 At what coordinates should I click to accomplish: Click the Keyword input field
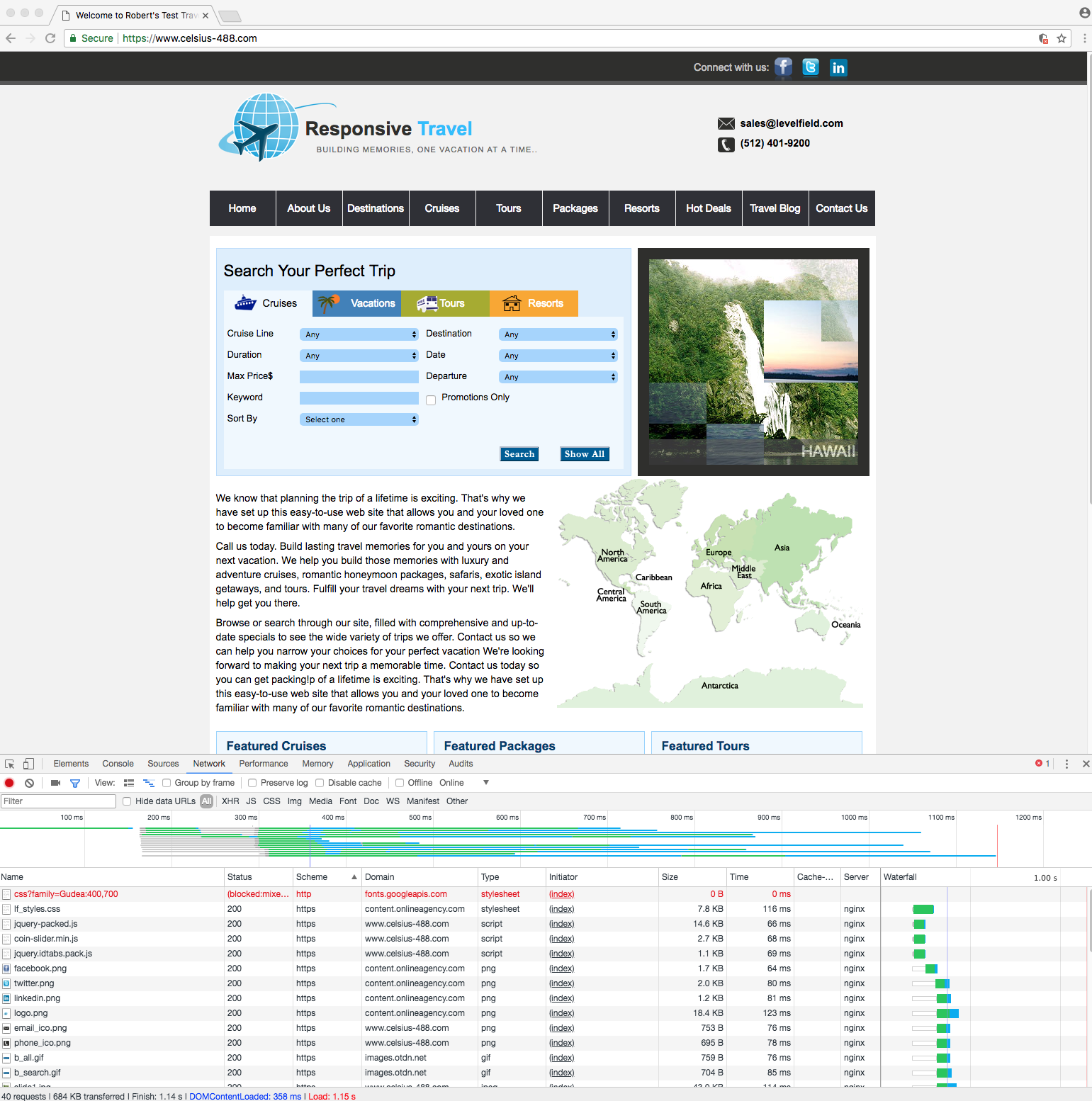[359, 398]
